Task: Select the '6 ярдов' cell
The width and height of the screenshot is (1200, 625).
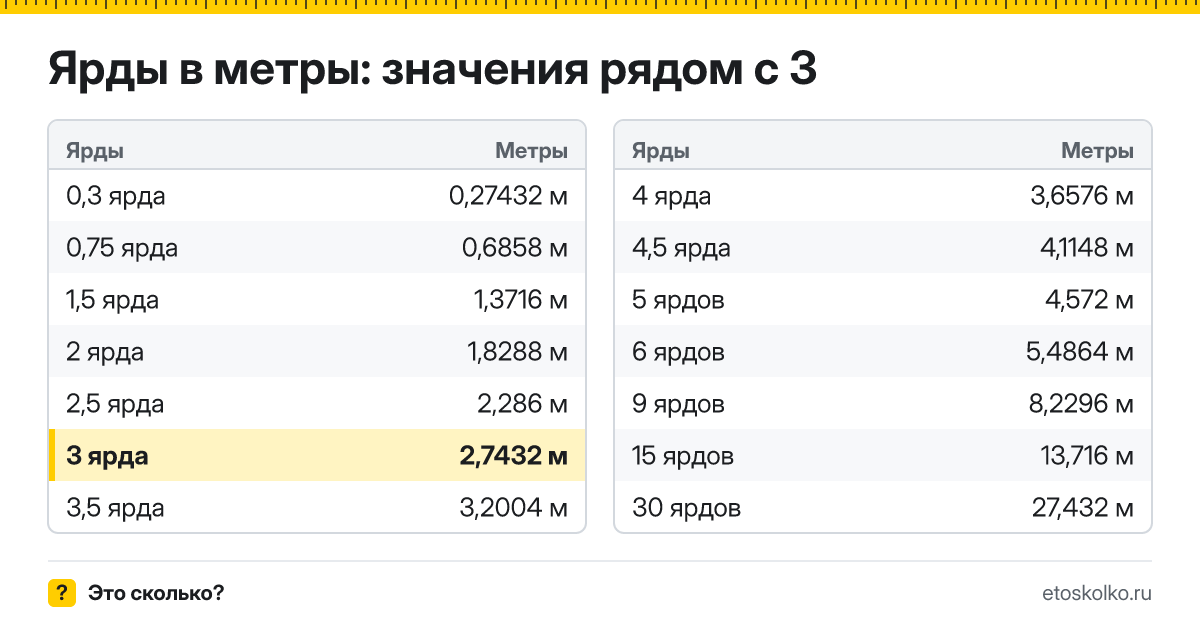Action: (x=679, y=352)
